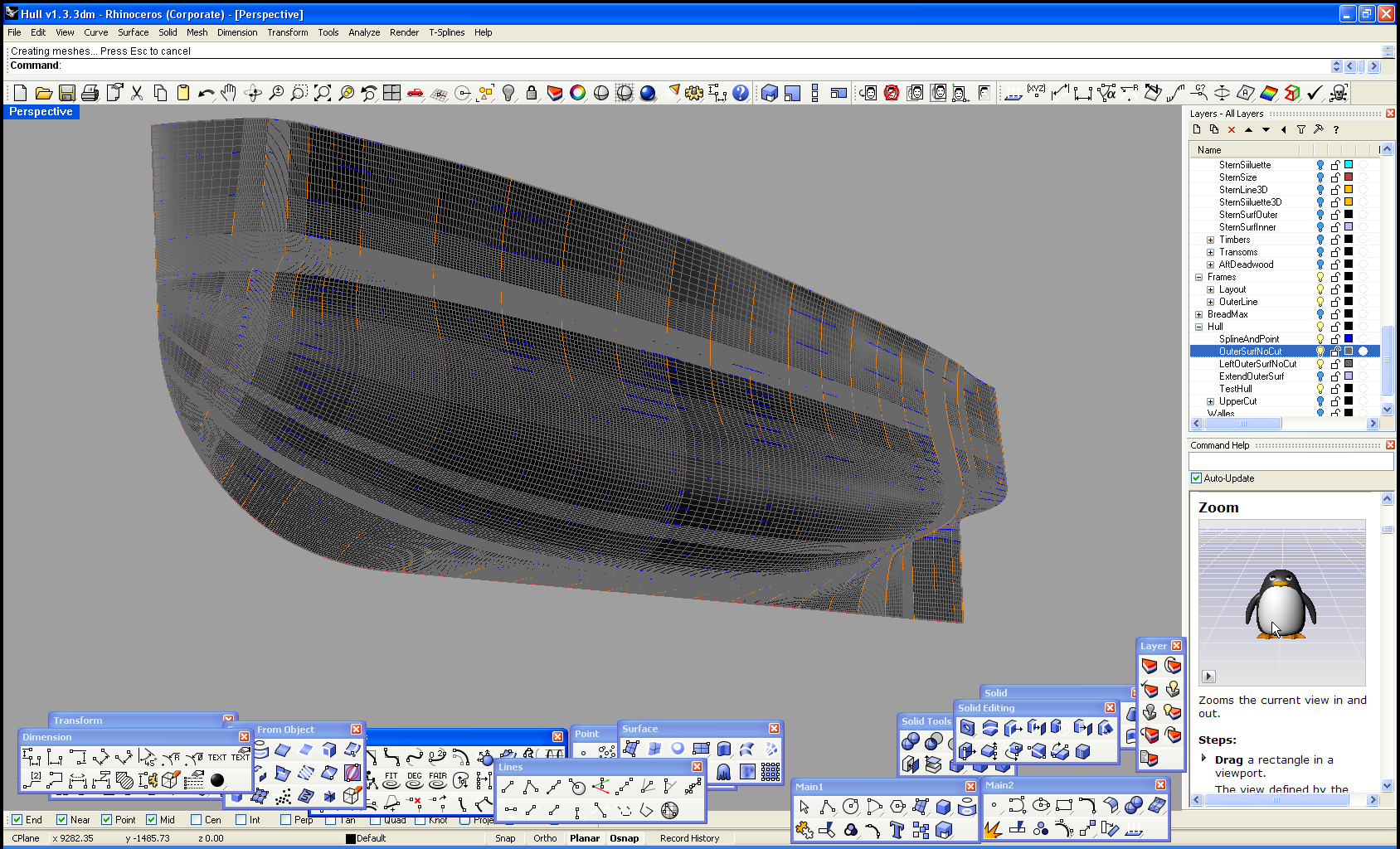The height and width of the screenshot is (849, 1400).
Task: Toggle the End osnap checkbox
Action: [17, 820]
